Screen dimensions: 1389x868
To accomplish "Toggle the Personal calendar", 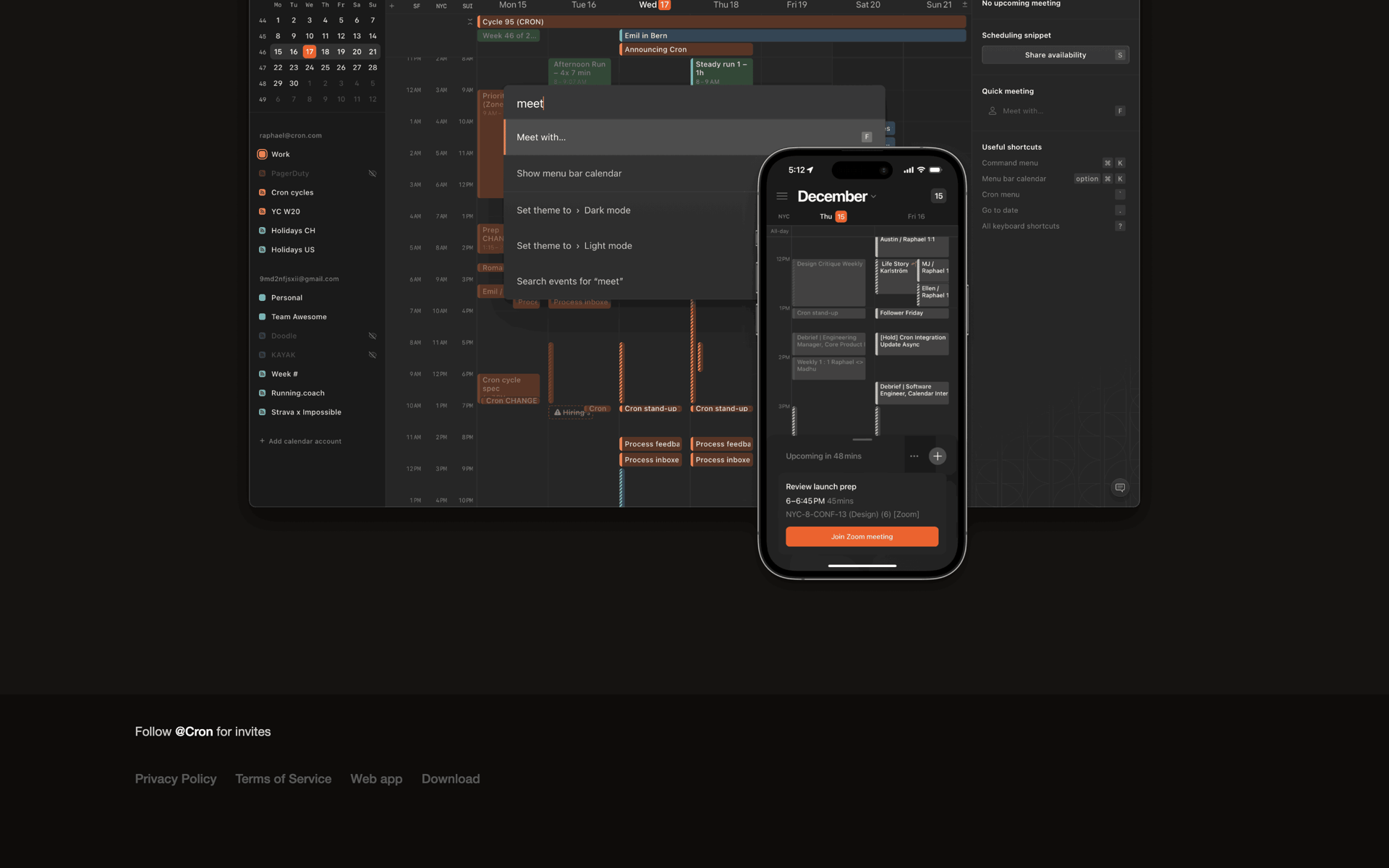I will (x=262, y=297).
